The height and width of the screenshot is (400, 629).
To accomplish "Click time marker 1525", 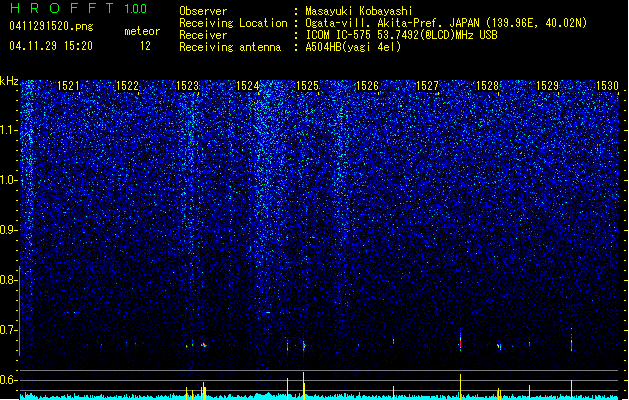I will pos(307,86).
